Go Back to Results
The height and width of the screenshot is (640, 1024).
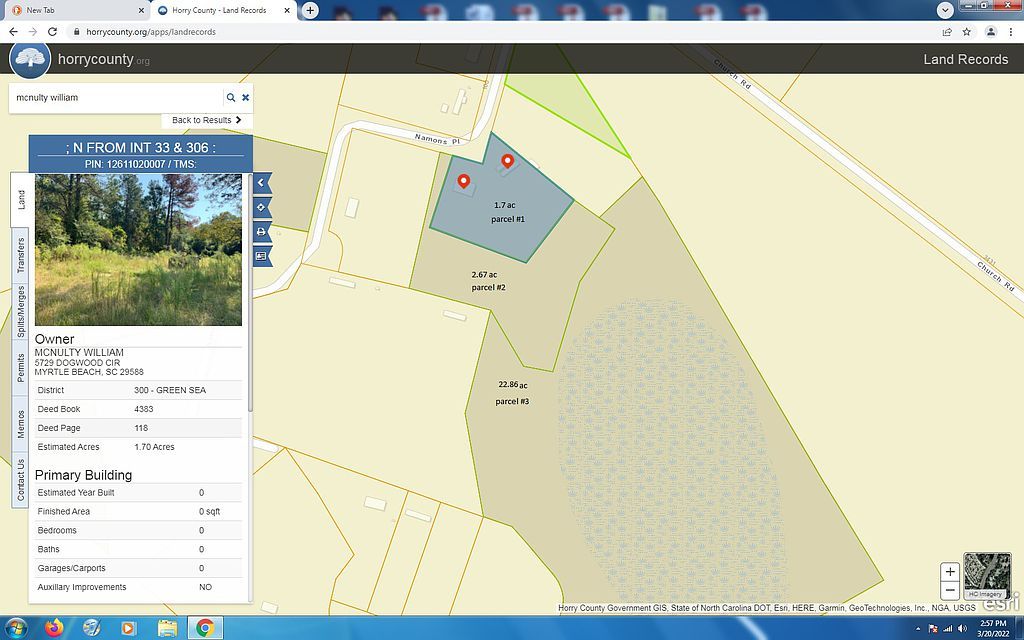point(206,120)
